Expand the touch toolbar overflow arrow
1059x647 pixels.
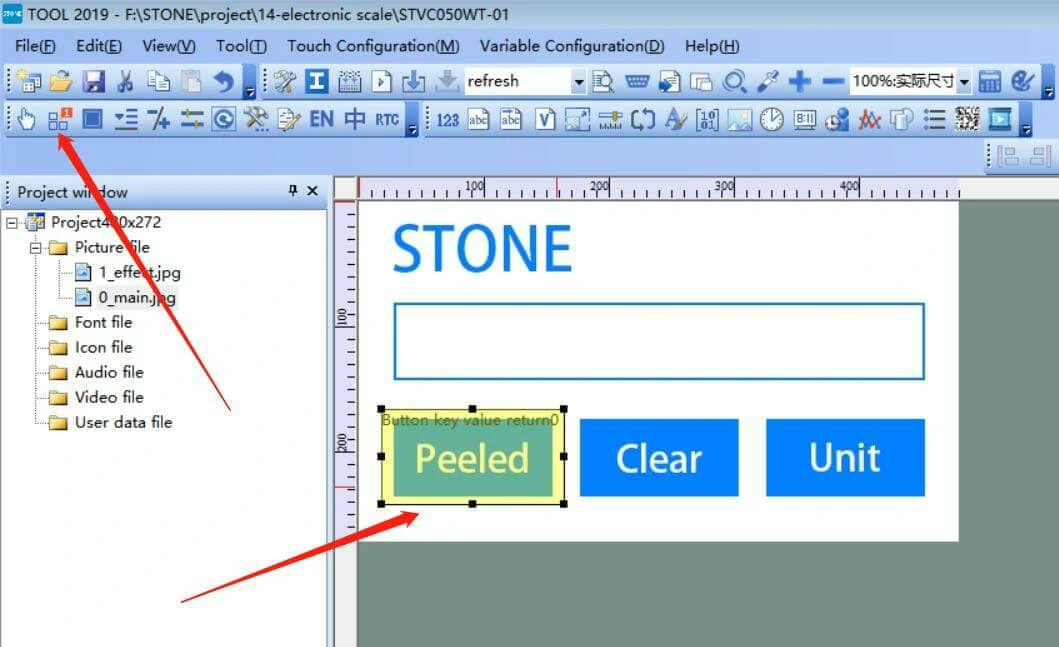point(412,130)
